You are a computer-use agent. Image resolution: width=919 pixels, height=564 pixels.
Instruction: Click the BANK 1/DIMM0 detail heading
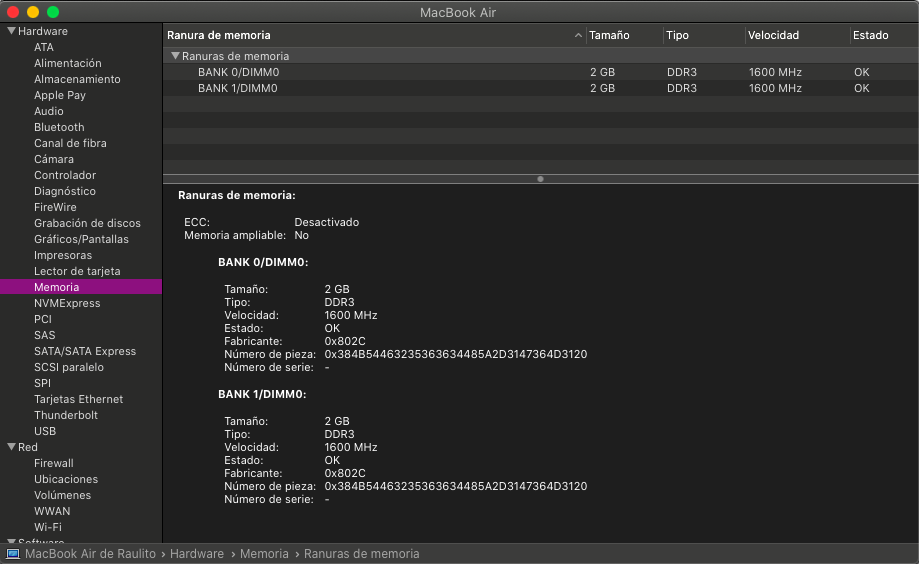(263, 394)
